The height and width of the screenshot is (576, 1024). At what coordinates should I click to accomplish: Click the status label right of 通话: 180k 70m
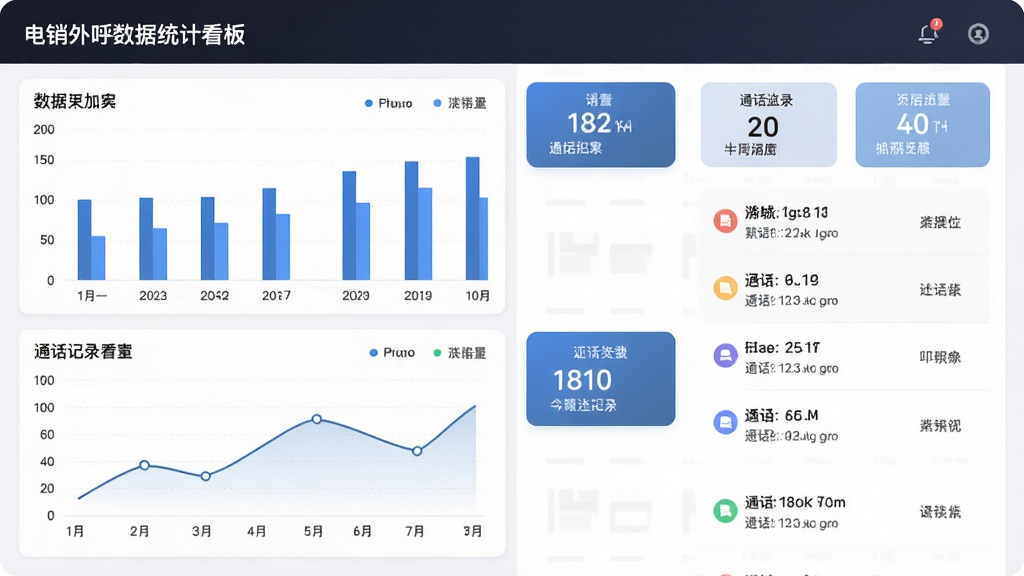(x=940, y=512)
